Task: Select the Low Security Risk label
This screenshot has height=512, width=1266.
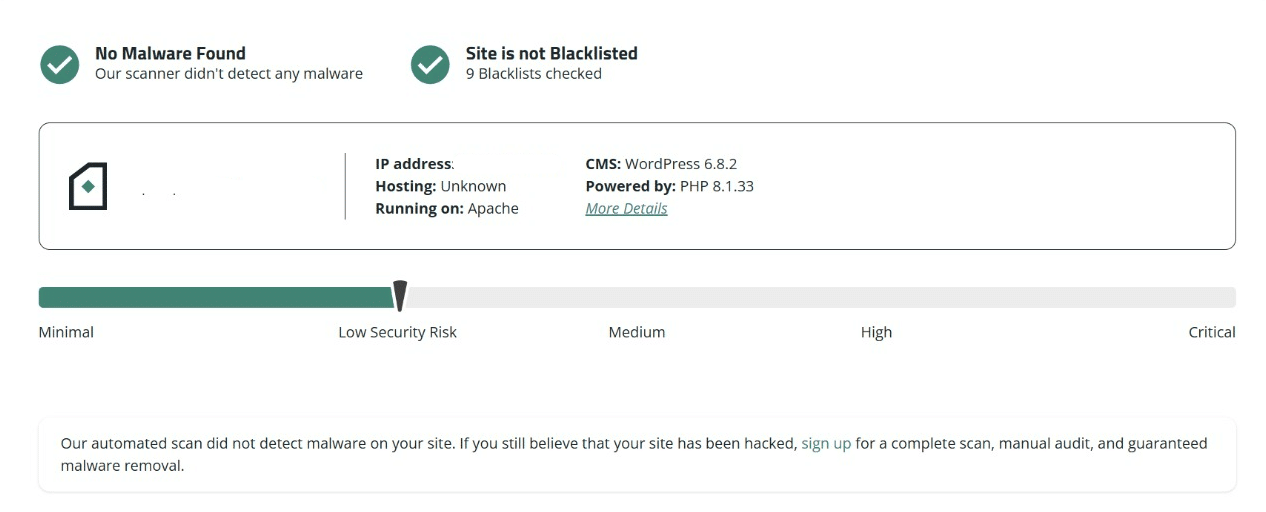Action: [397, 332]
